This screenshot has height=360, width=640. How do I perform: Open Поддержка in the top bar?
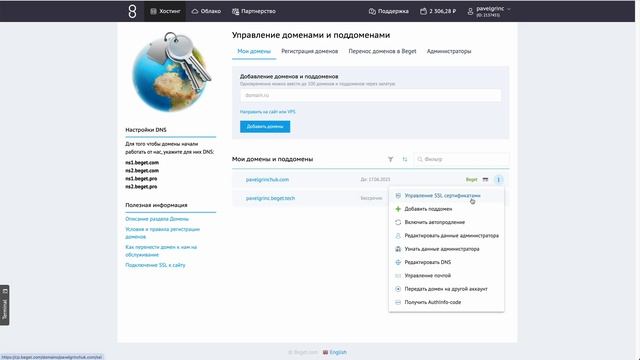pyautogui.click(x=389, y=11)
